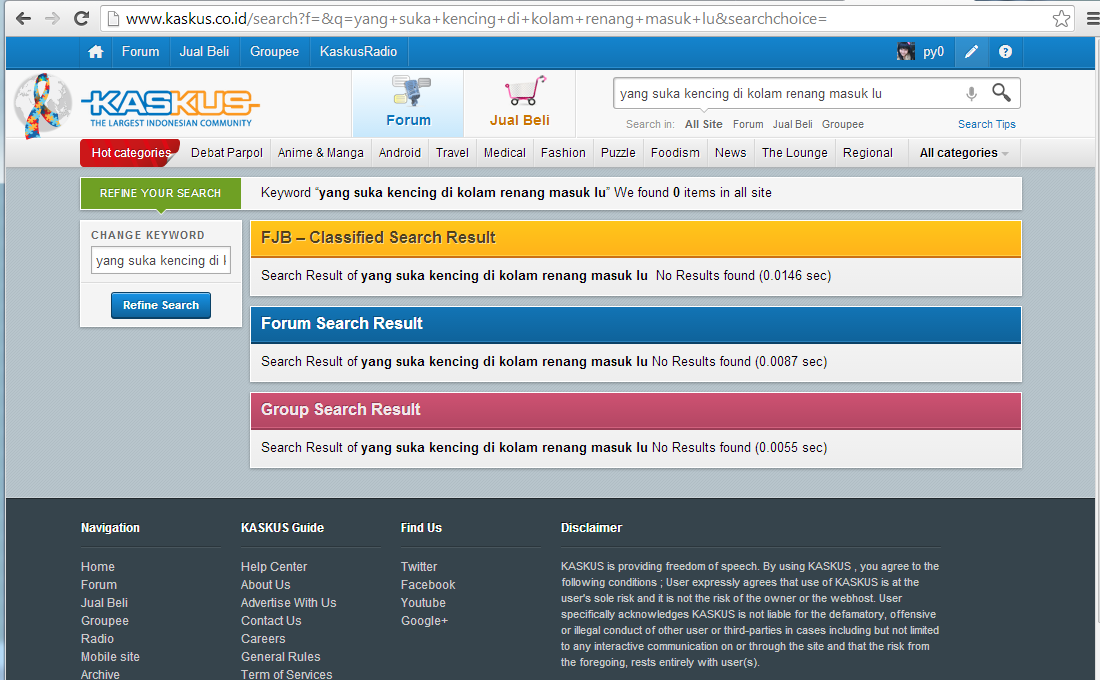This screenshot has height=680, width=1100.
Task: Open the Medical category
Action: [504, 153]
